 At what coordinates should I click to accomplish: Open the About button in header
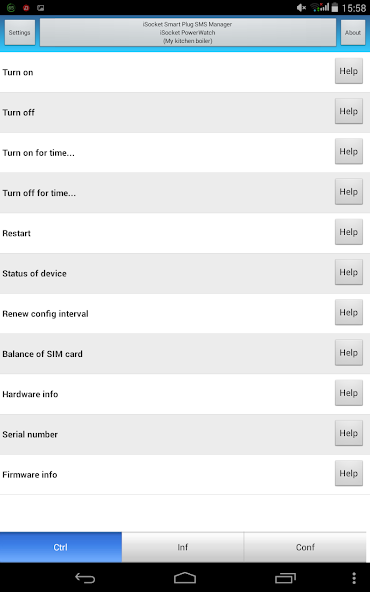pos(353,32)
